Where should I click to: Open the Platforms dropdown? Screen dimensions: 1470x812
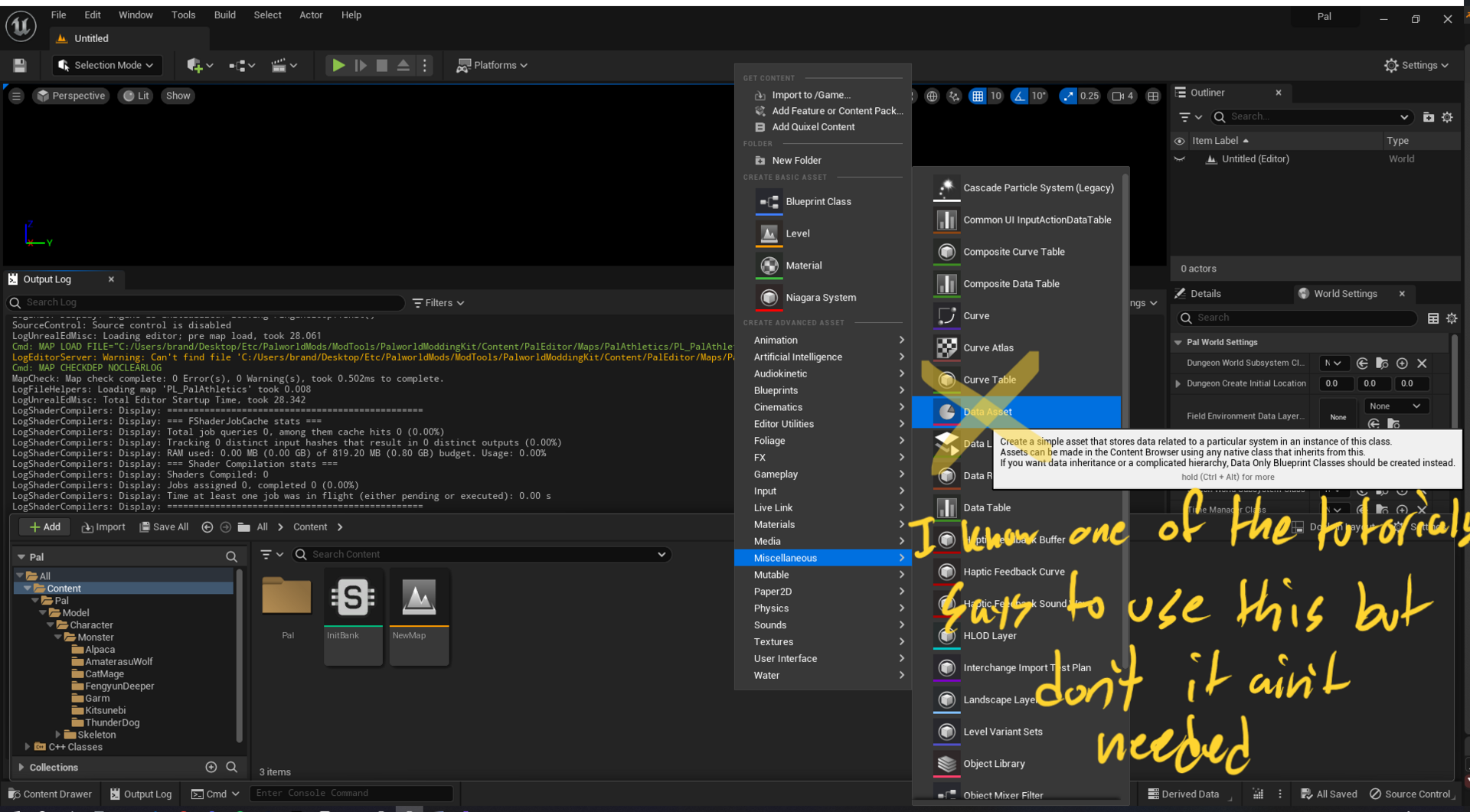pos(492,66)
